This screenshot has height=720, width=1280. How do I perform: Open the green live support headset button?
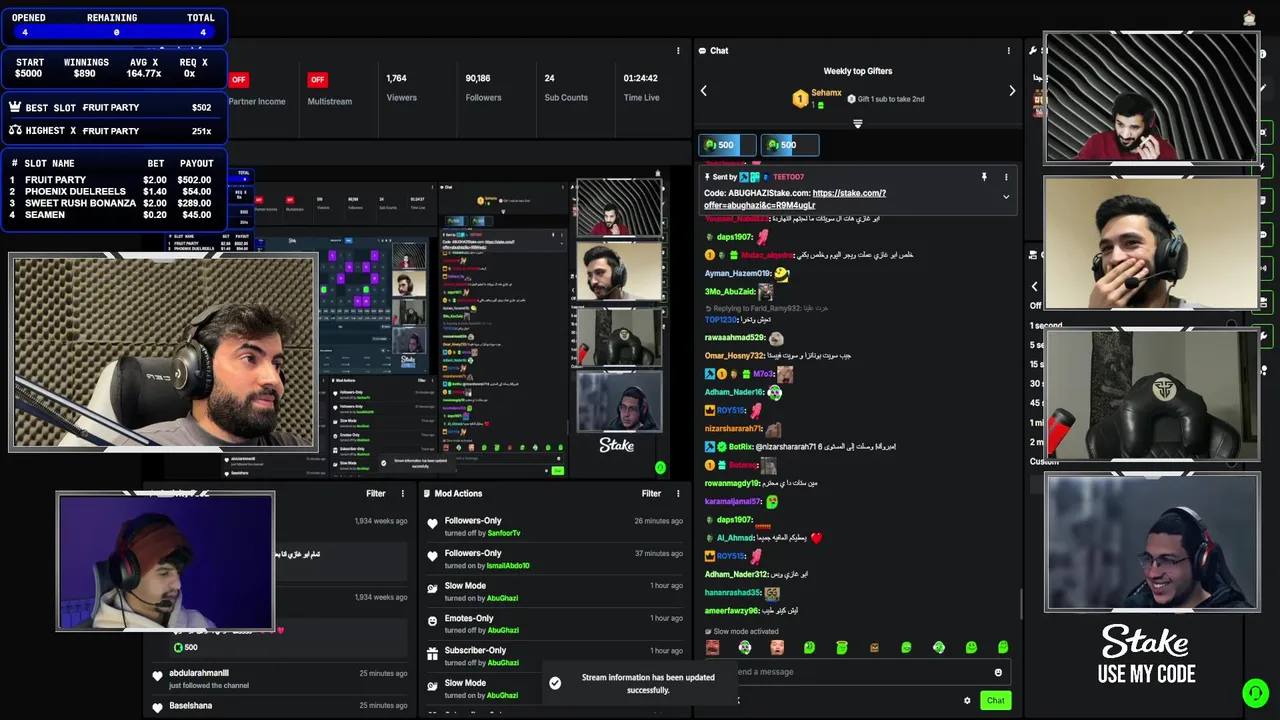tap(1255, 692)
